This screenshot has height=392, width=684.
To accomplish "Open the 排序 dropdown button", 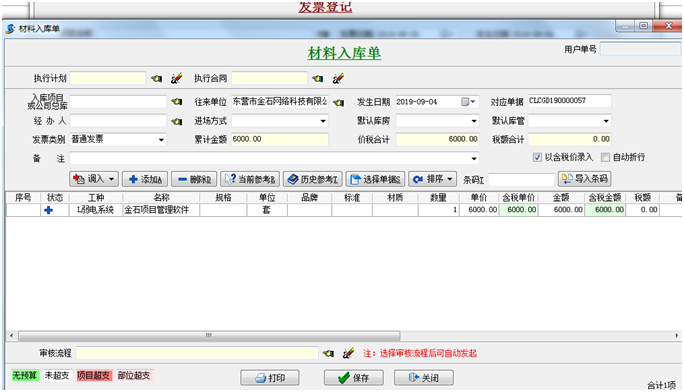I will pyautogui.click(x=432, y=179).
